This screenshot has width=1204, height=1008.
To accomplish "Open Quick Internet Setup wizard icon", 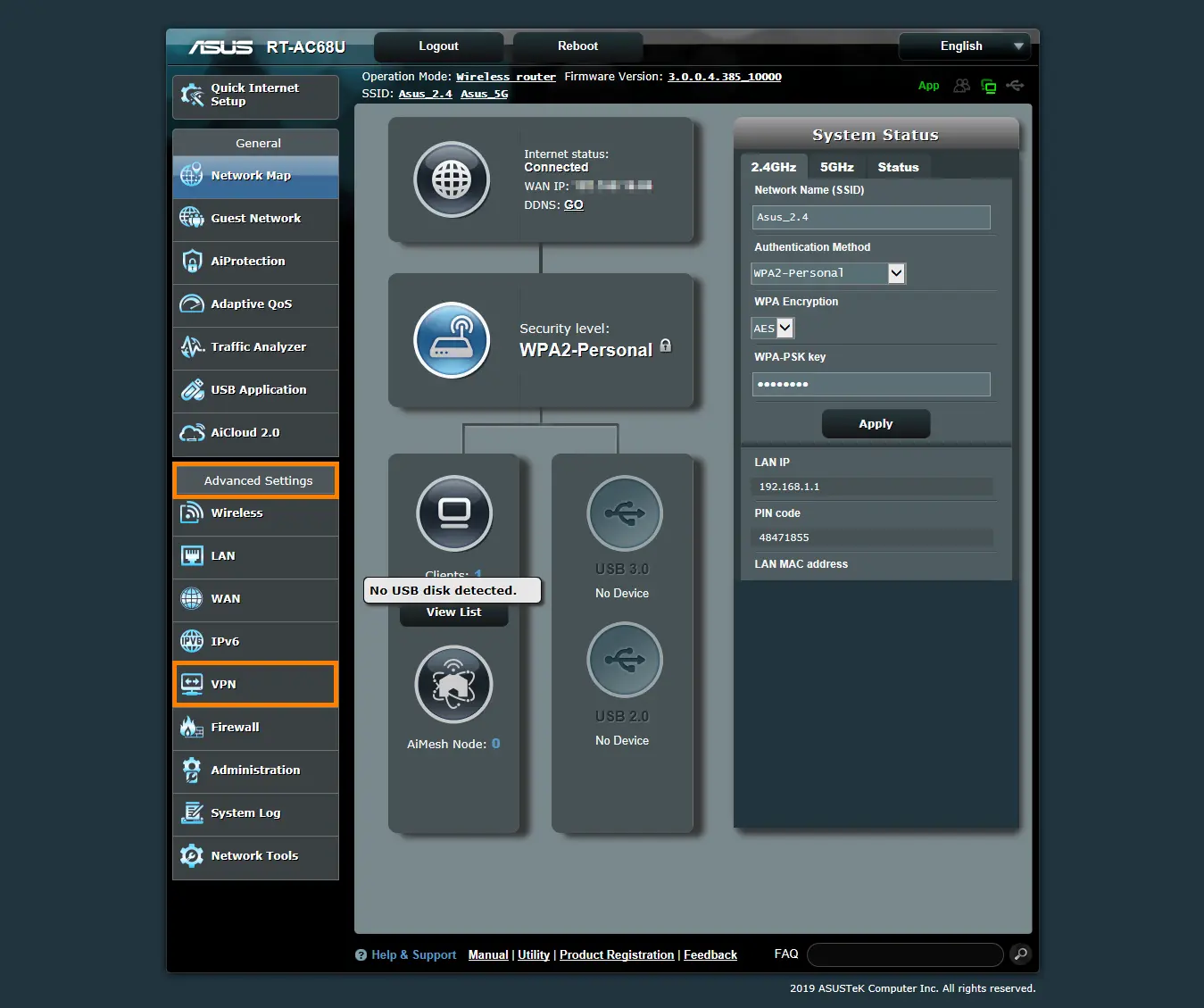I will tap(192, 95).
